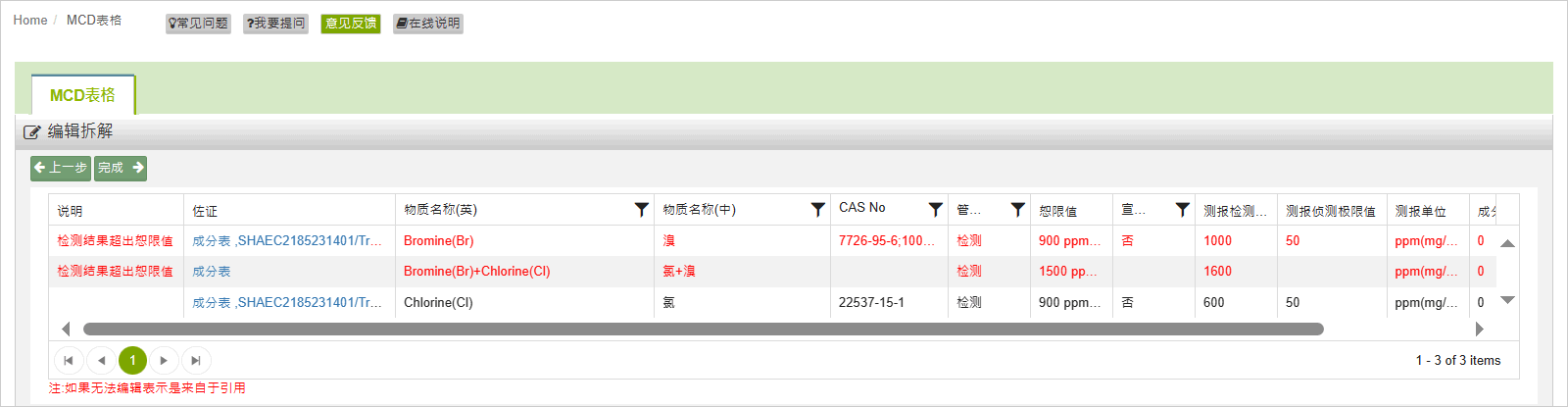Open the filter for 物质名称(中) column
Viewport: 1568px width, 407px height.
(817, 209)
